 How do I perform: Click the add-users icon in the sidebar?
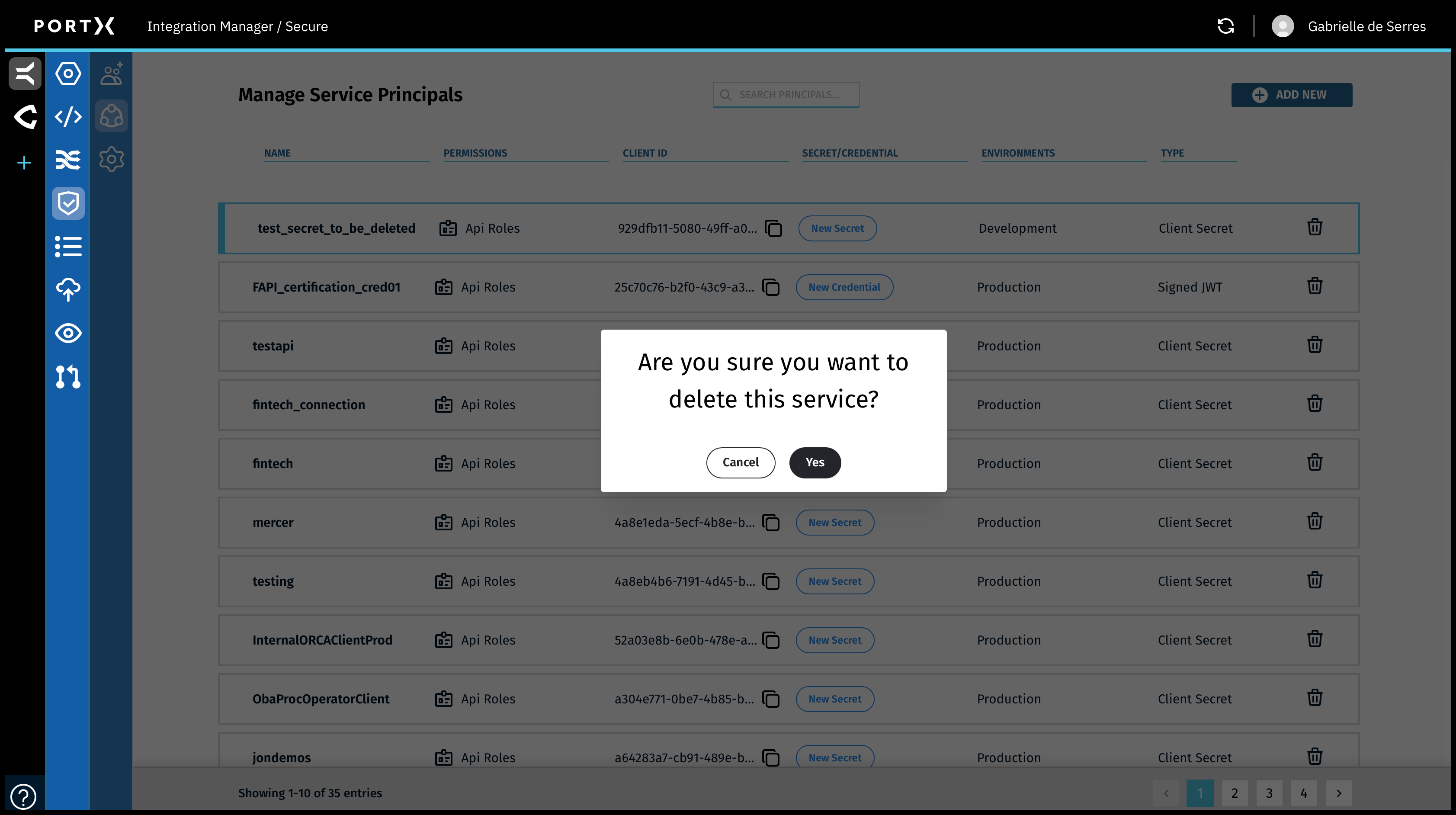pyautogui.click(x=111, y=72)
